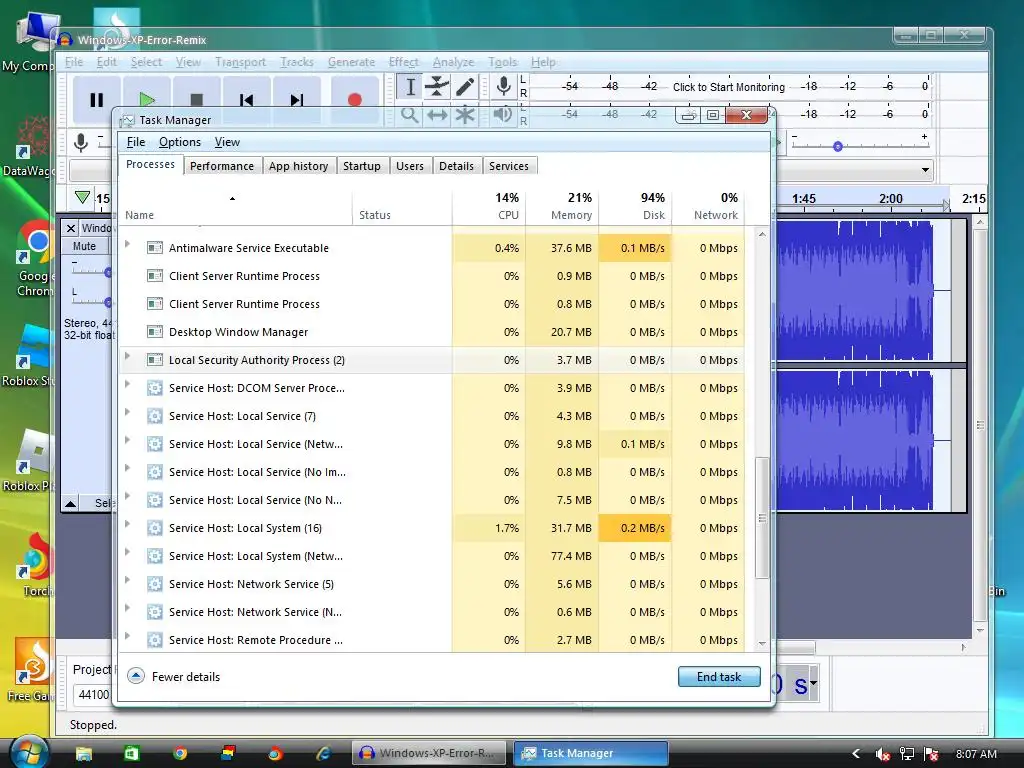Screen dimensions: 1024x768
Task: Click the playback volume slider handle
Action: click(x=838, y=146)
